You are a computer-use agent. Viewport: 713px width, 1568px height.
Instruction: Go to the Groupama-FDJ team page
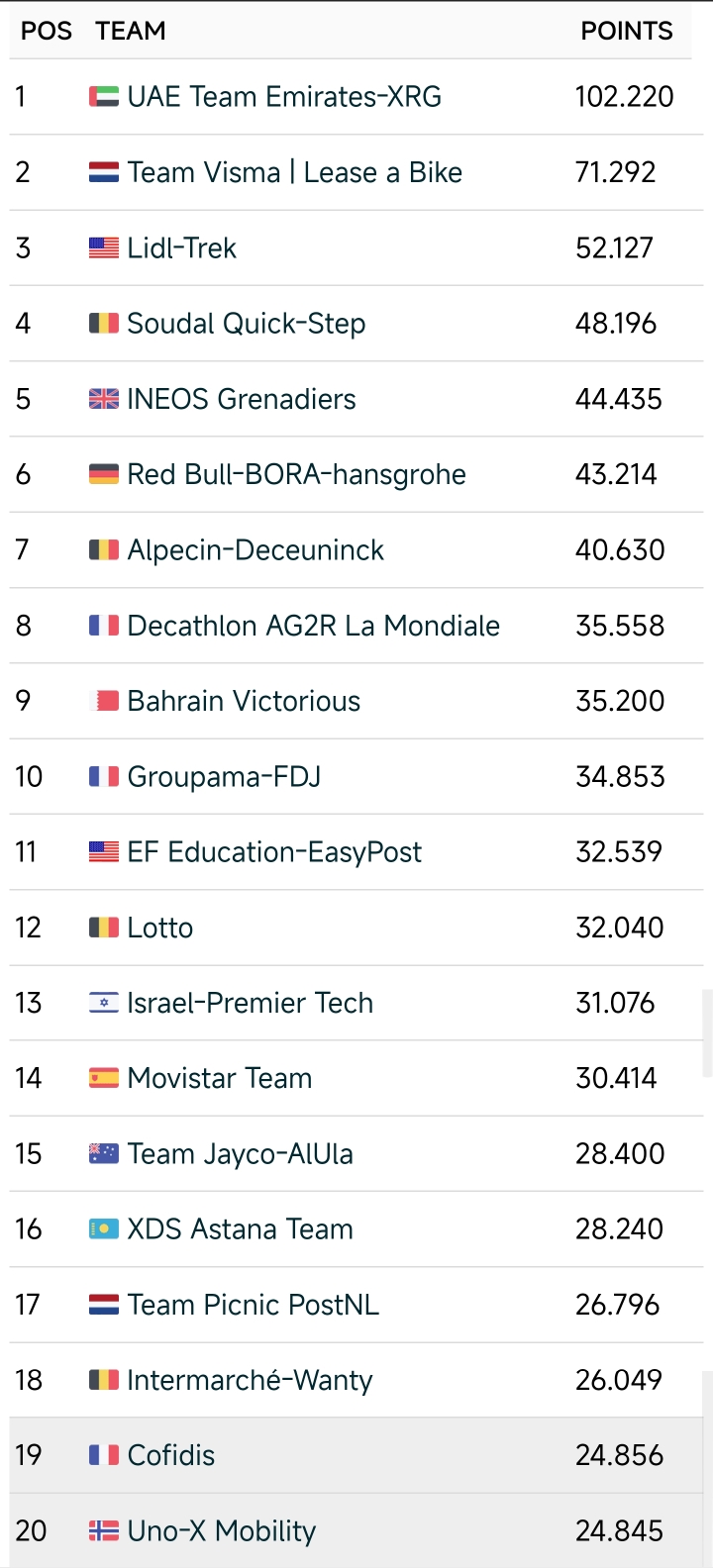[224, 777]
